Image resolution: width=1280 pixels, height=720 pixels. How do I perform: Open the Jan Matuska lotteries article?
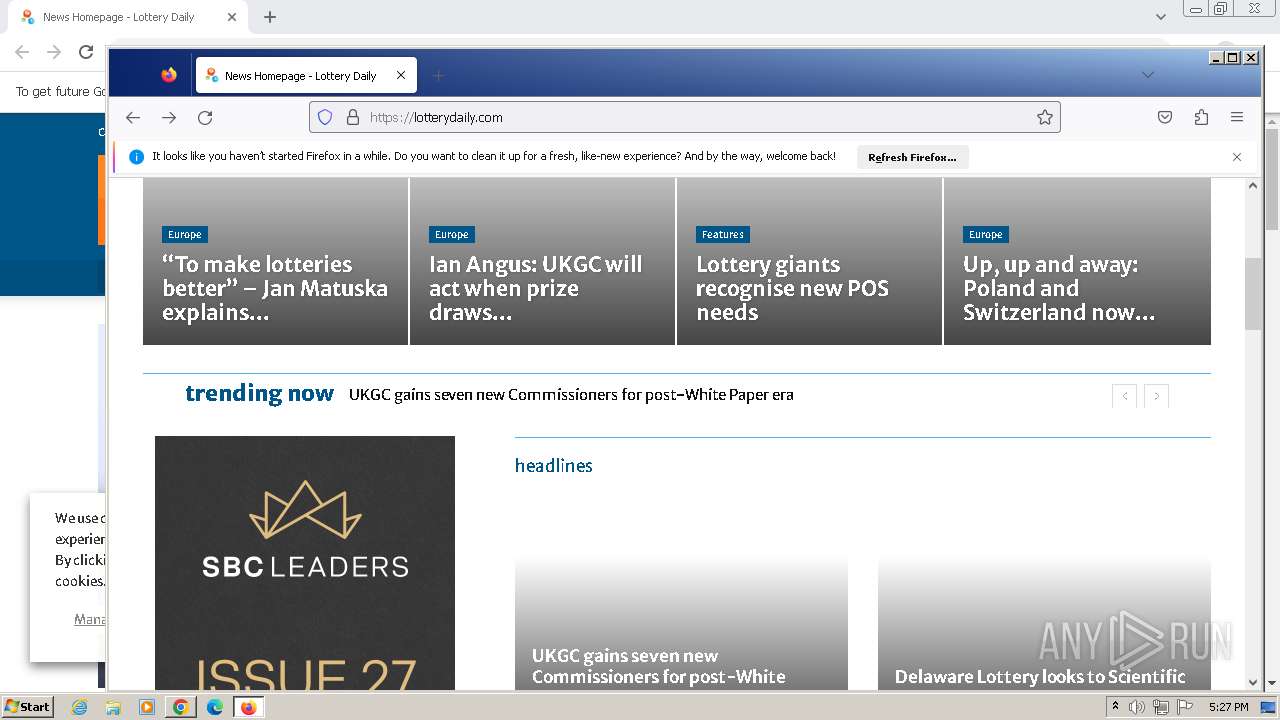pos(275,288)
